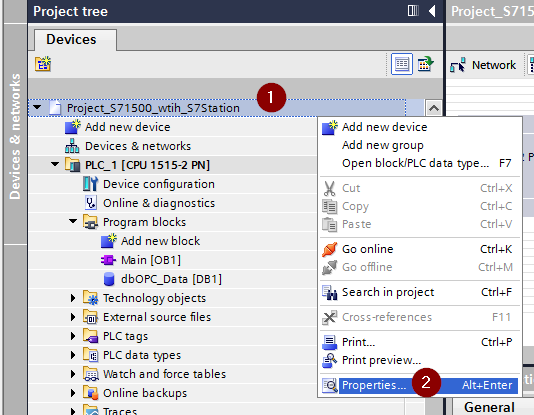Viewport: 534px width, 415px height.
Task: Click the Online backups folder icon
Action: click(91, 393)
